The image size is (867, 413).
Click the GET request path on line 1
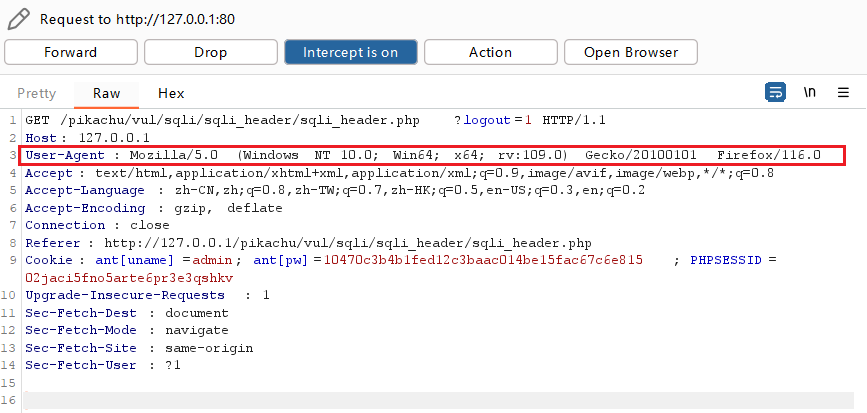[x=239, y=121]
